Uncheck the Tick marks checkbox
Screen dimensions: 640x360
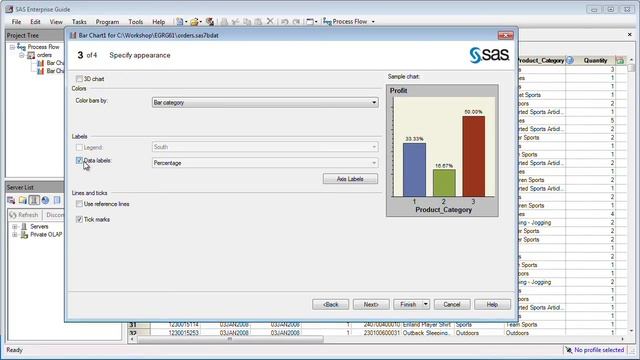(x=79, y=220)
